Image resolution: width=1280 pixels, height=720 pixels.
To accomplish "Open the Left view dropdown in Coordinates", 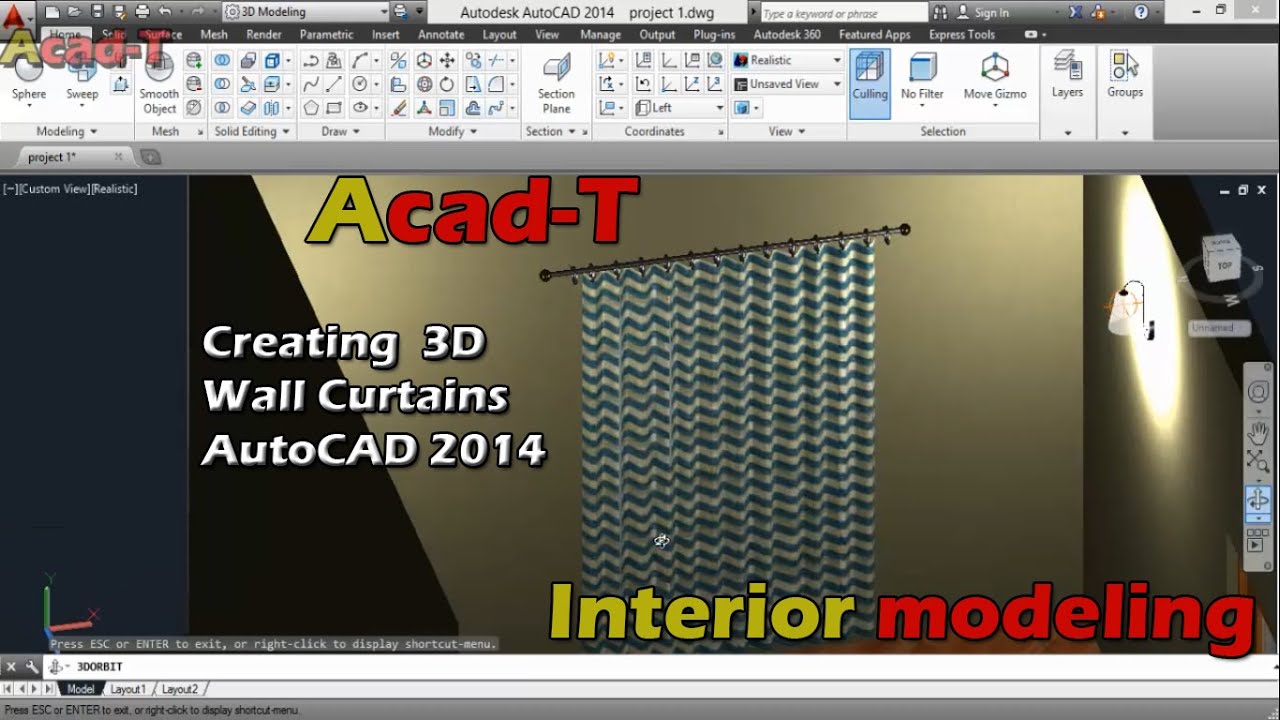I will (679, 108).
